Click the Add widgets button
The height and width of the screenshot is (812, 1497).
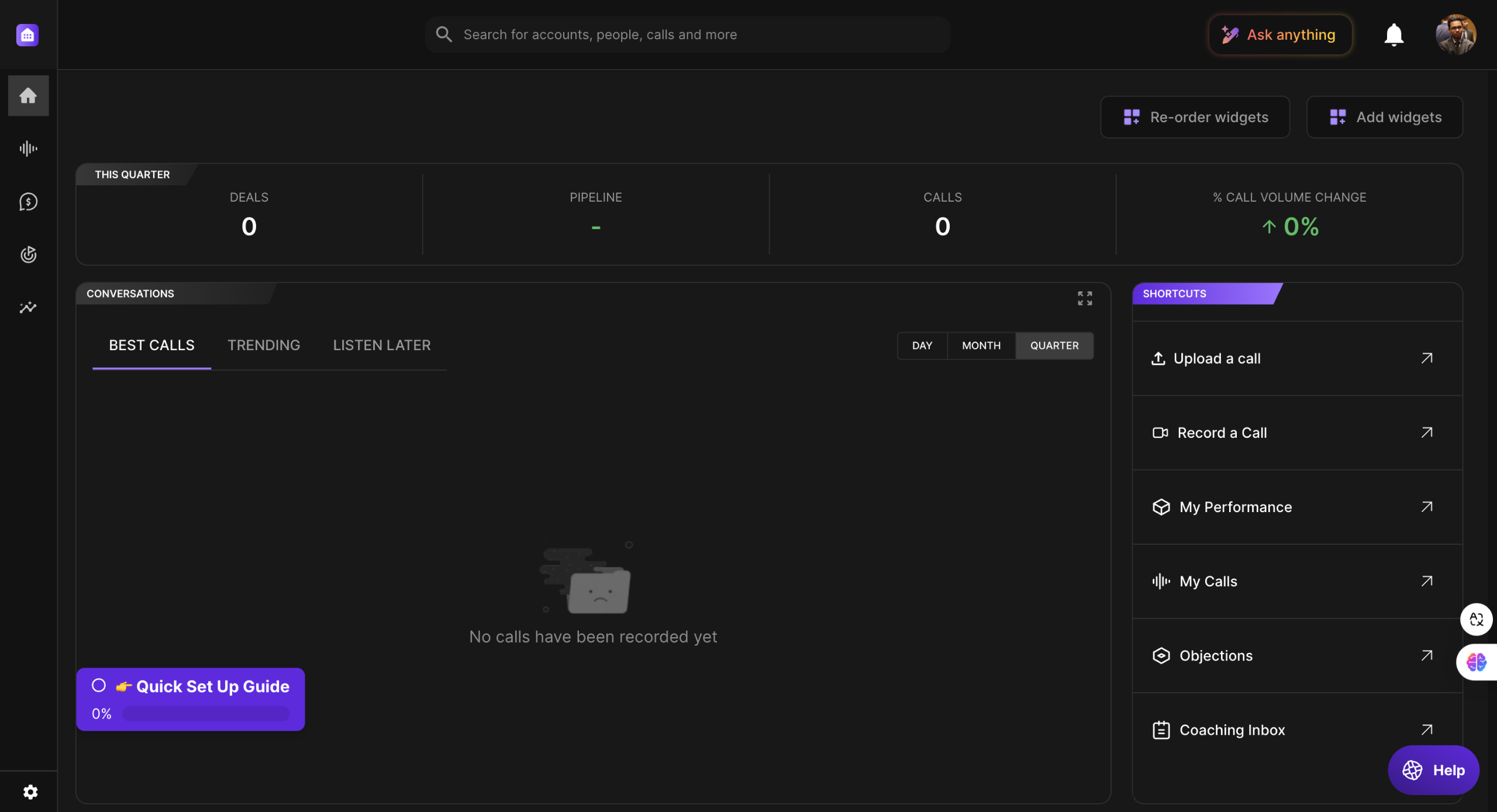1384,117
